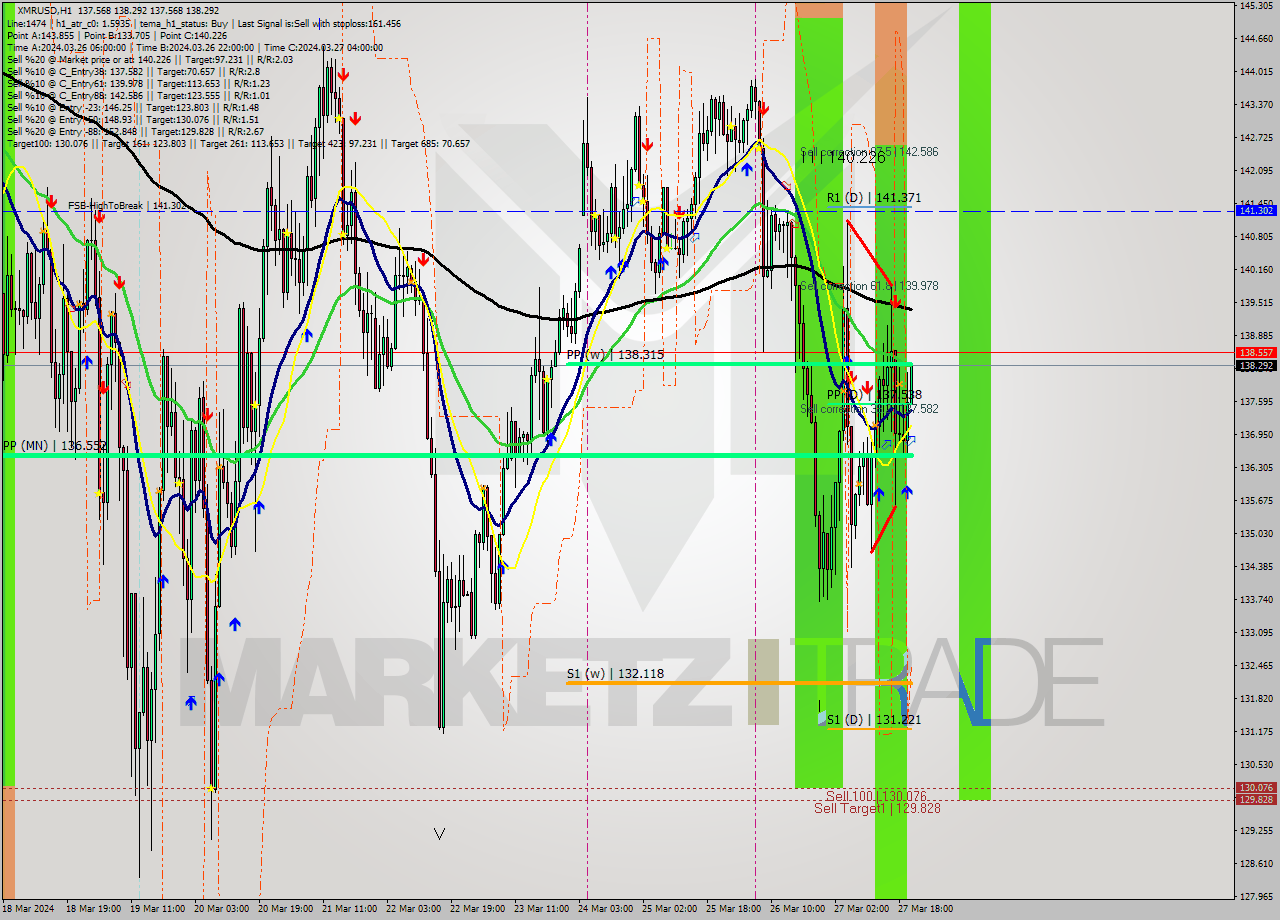The width and height of the screenshot is (1280, 920).
Task: Click the 141.302 blue price tag on axis
Action: point(1256,211)
